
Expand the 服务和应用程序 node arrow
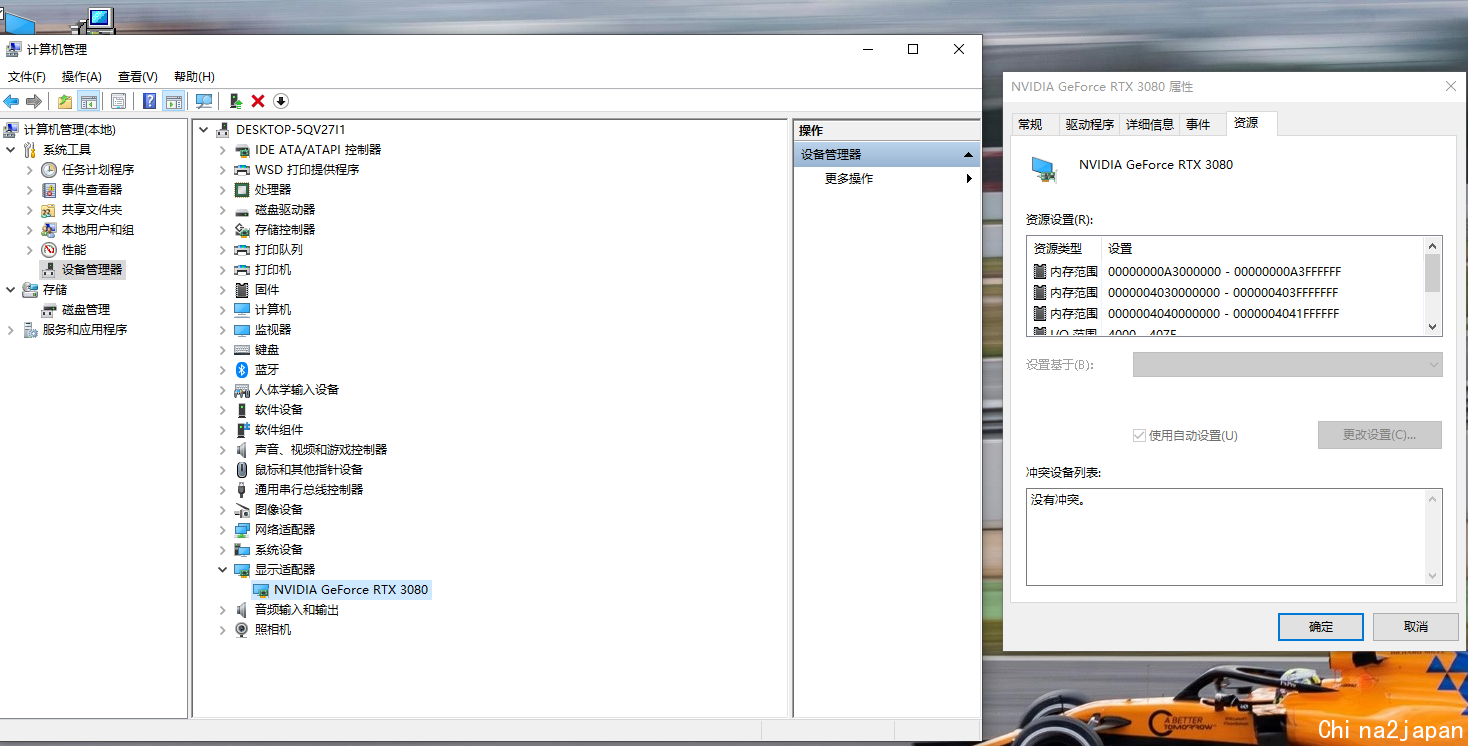[x=11, y=330]
